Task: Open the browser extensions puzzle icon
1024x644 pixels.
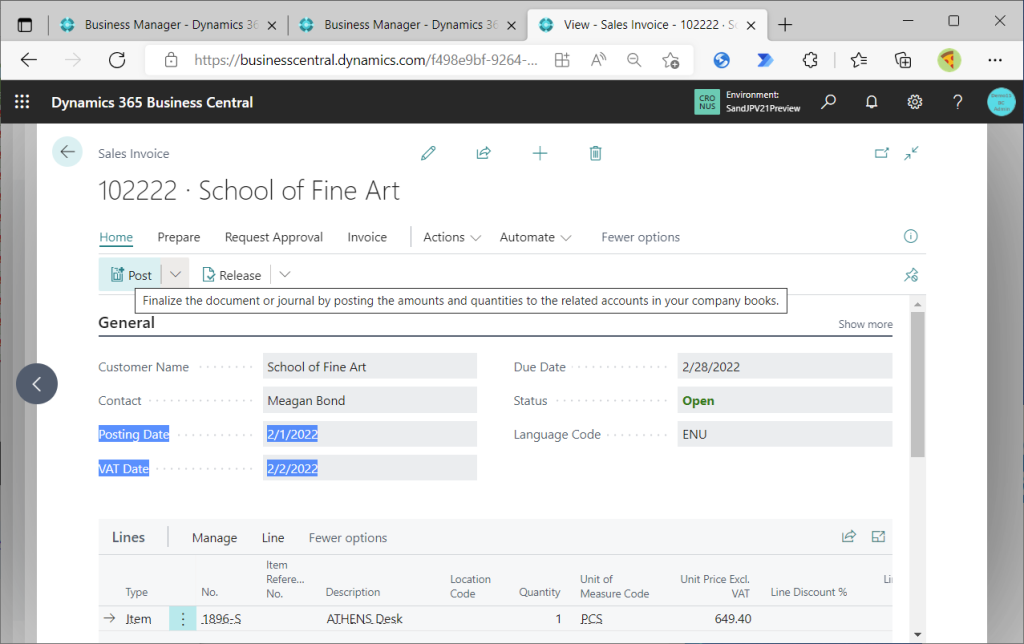Action: [x=810, y=60]
